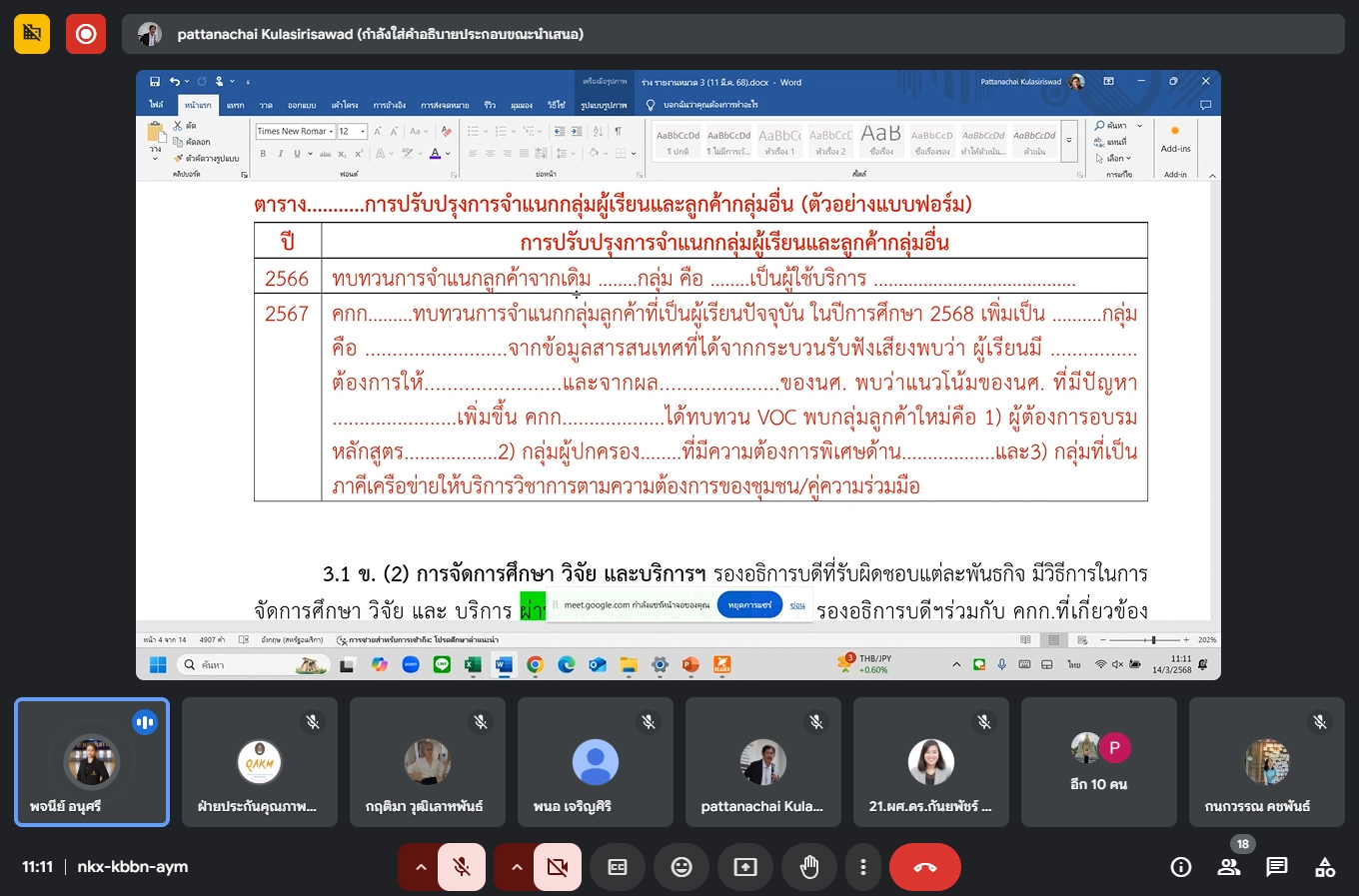Expand video settings arrow beside camera
1359x896 pixels.
pos(517,867)
